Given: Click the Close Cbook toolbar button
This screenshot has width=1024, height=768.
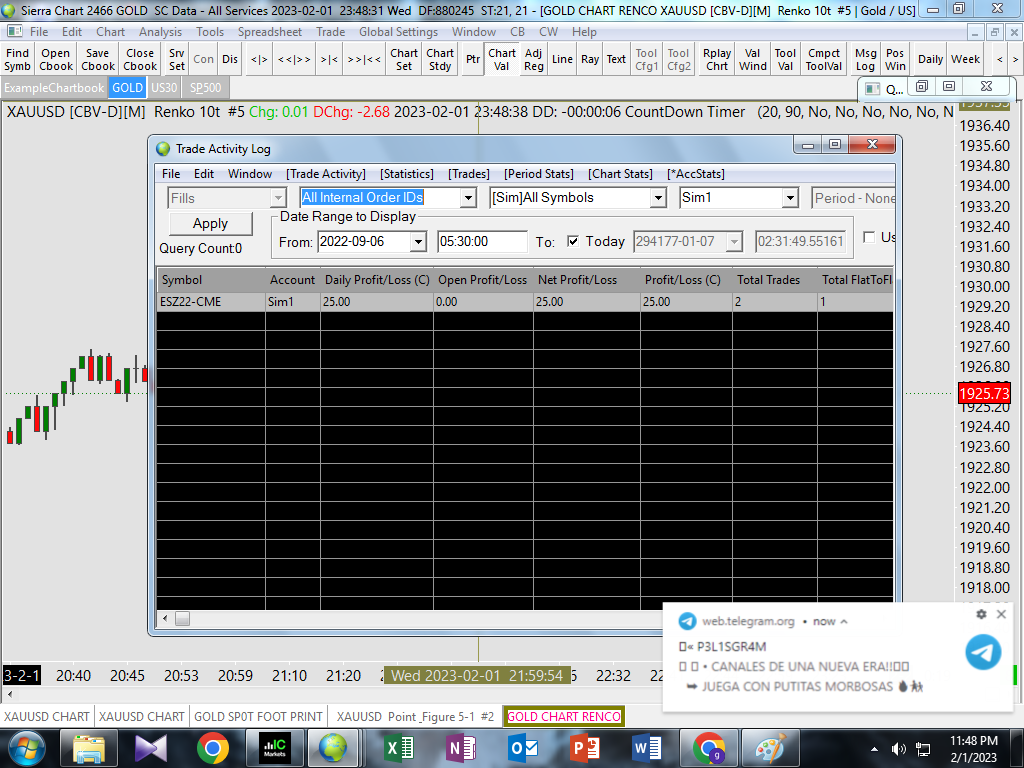Looking at the screenshot, I should pos(140,59).
